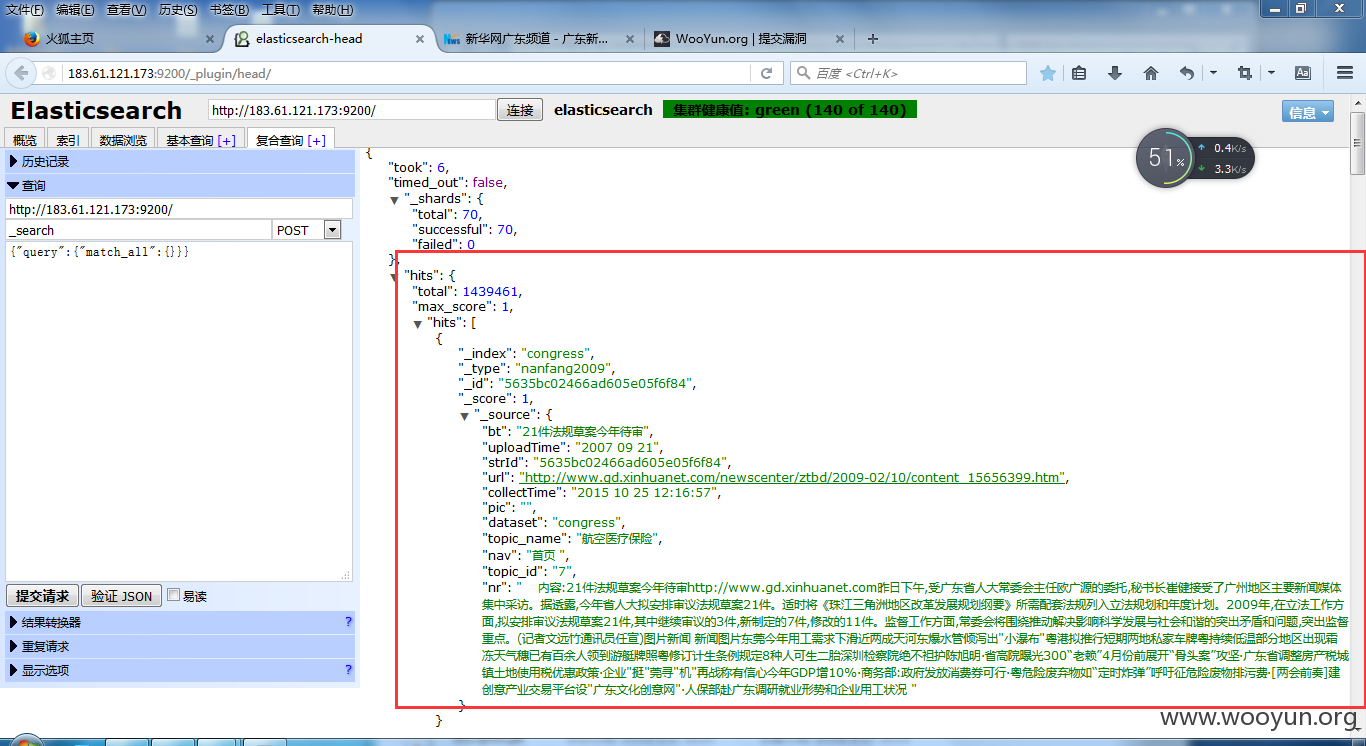Image resolution: width=1366 pixels, height=746 pixels.
Task: Open the 信息 dropdown button
Action: (1308, 112)
